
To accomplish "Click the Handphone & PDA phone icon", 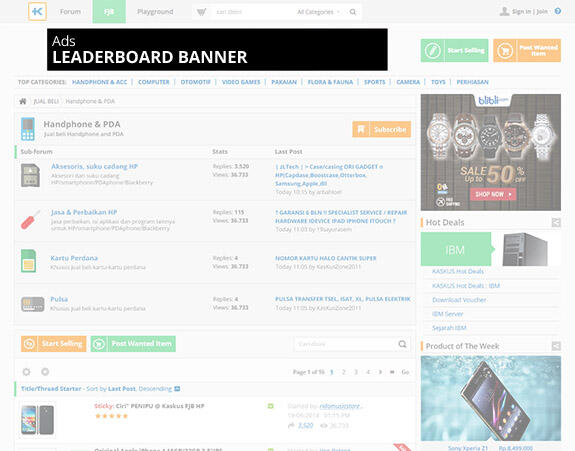I will pyautogui.click(x=28, y=129).
